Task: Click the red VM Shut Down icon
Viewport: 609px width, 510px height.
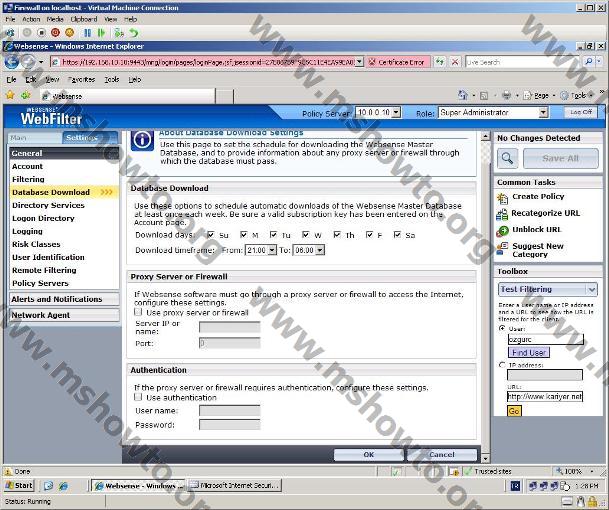Action: [x=55, y=33]
